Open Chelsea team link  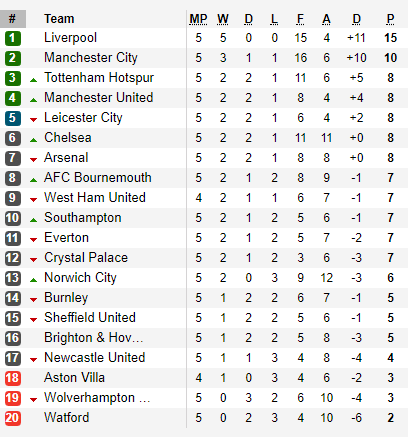click(x=68, y=138)
